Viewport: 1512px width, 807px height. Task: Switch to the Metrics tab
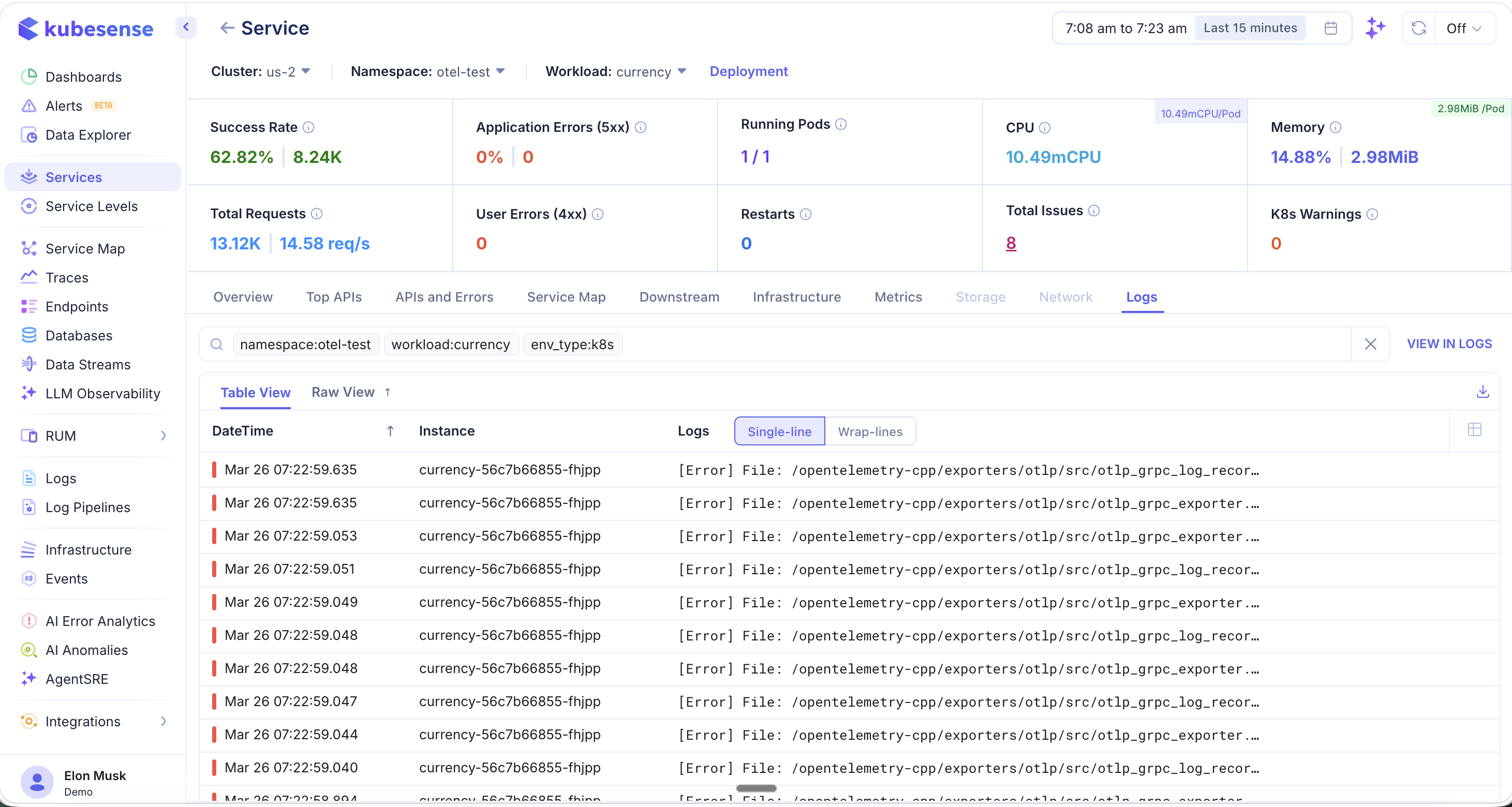tap(898, 297)
